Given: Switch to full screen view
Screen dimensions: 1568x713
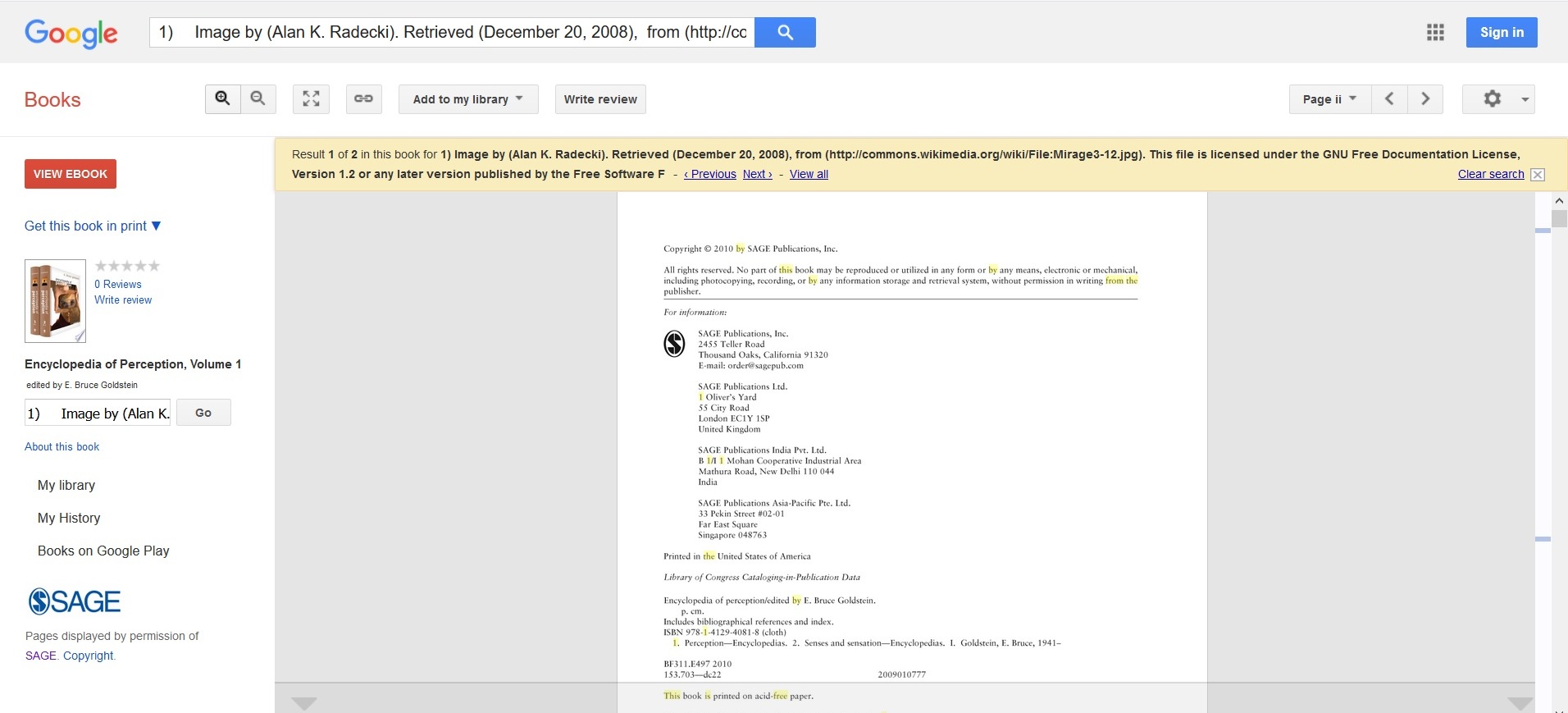Looking at the screenshot, I should [x=311, y=99].
